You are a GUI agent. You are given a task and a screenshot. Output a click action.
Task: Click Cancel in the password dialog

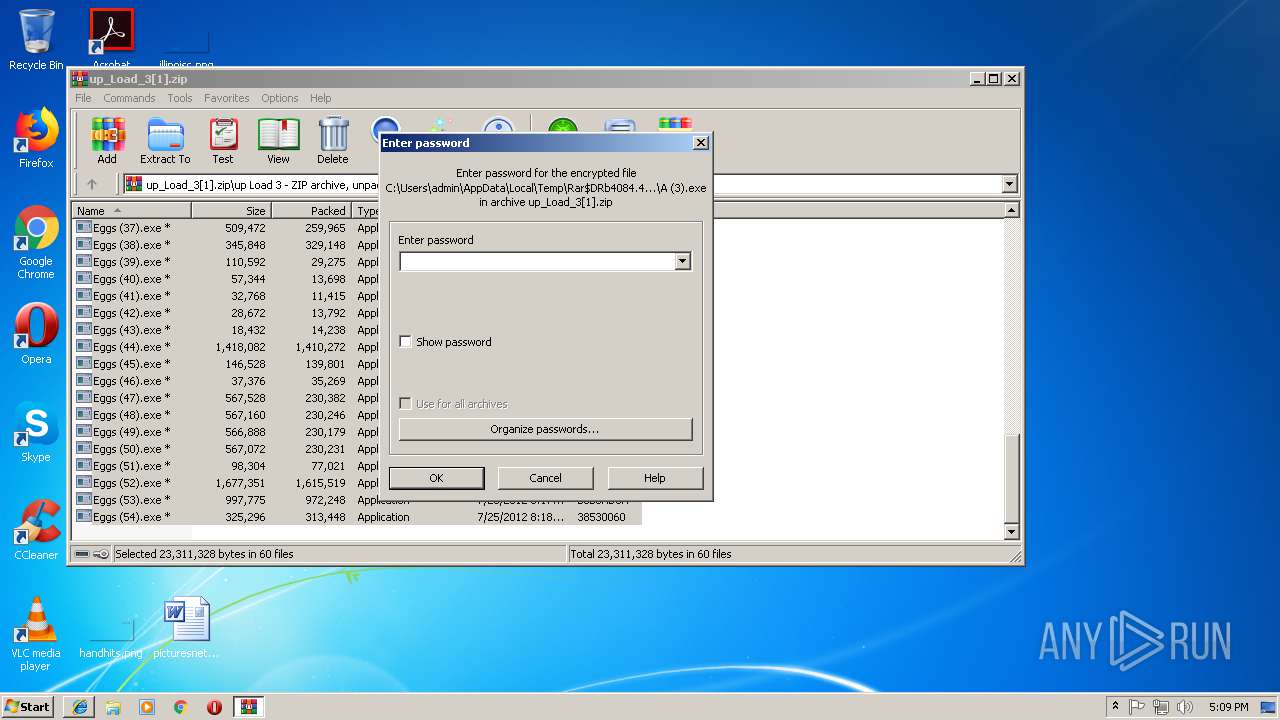(545, 478)
